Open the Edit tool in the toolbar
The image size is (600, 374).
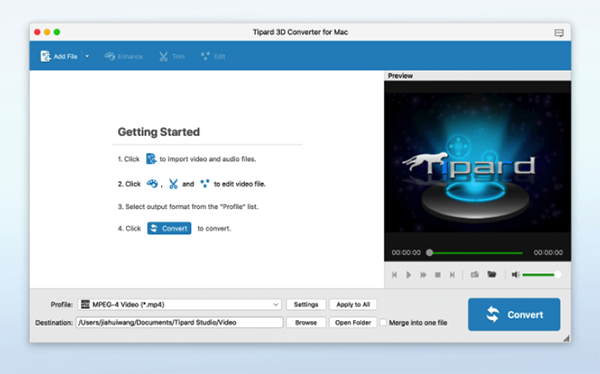point(213,56)
